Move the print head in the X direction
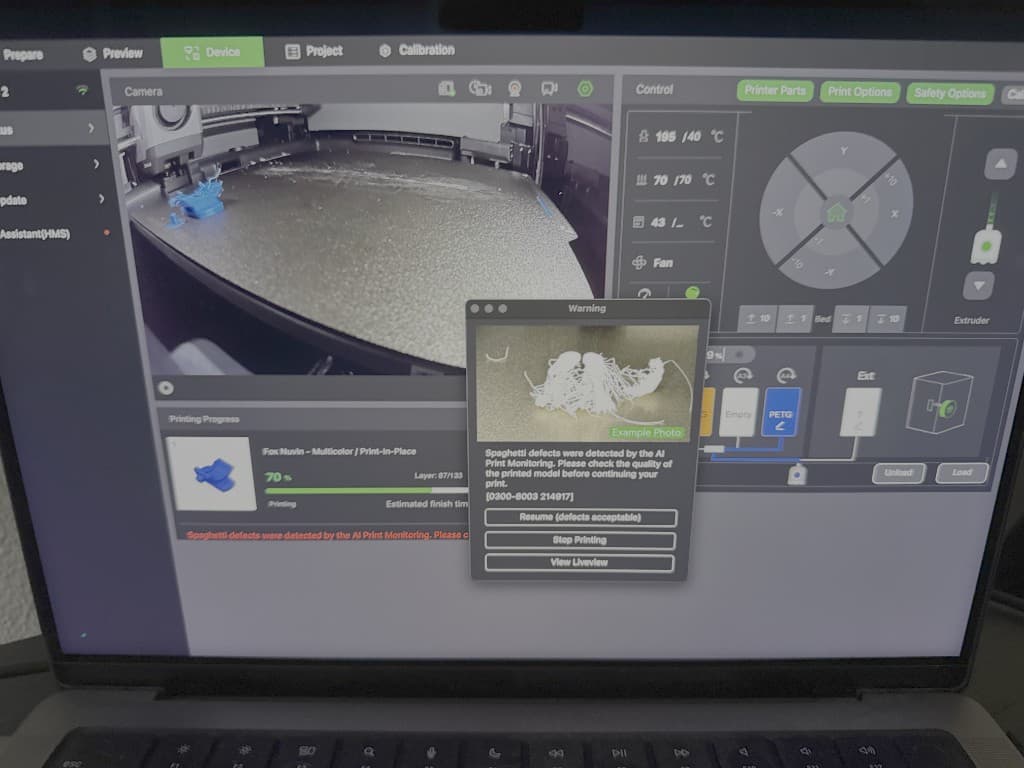Viewport: 1024px width, 768px height. coord(895,214)
